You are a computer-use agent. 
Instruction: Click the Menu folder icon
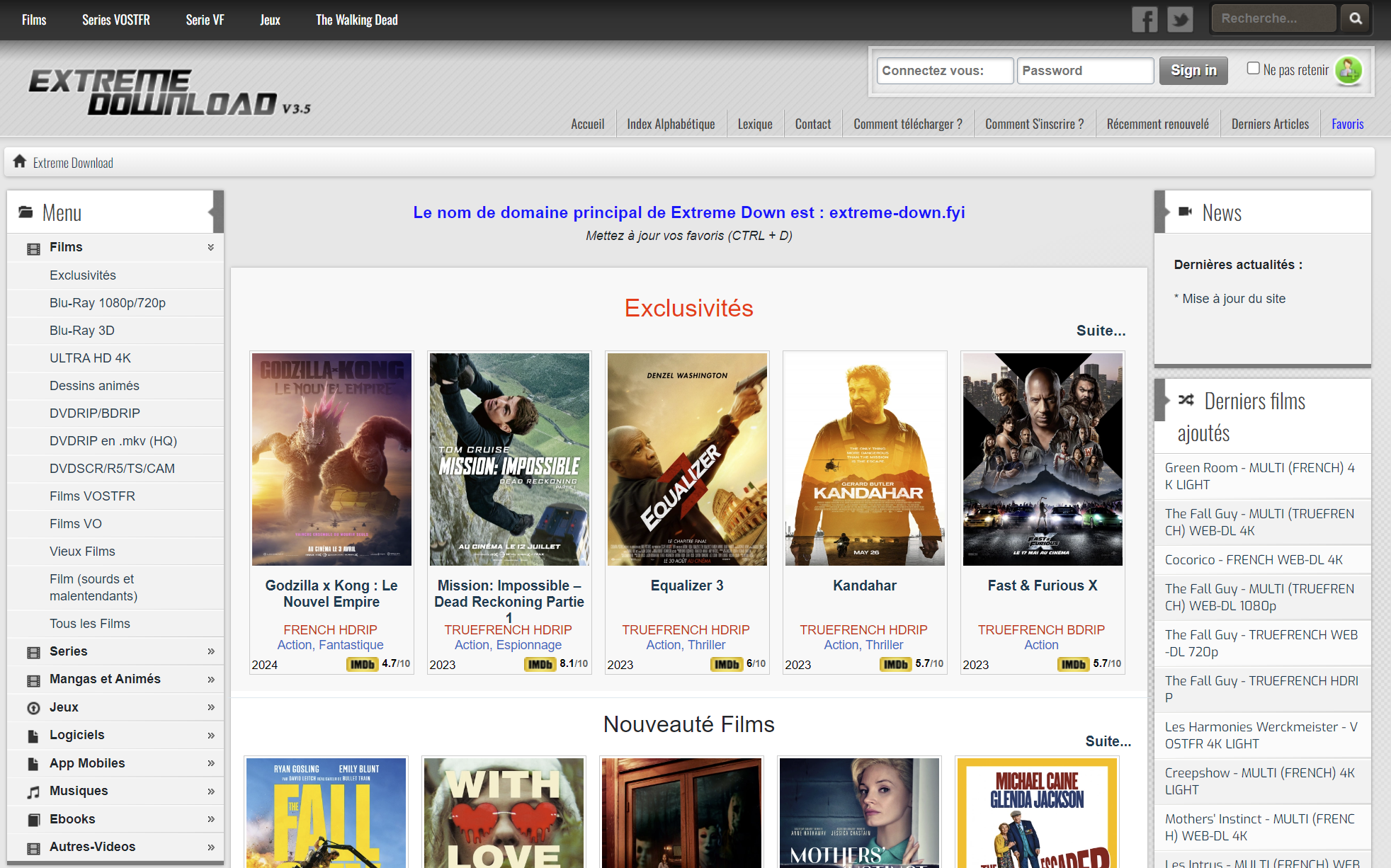(25, 212)
